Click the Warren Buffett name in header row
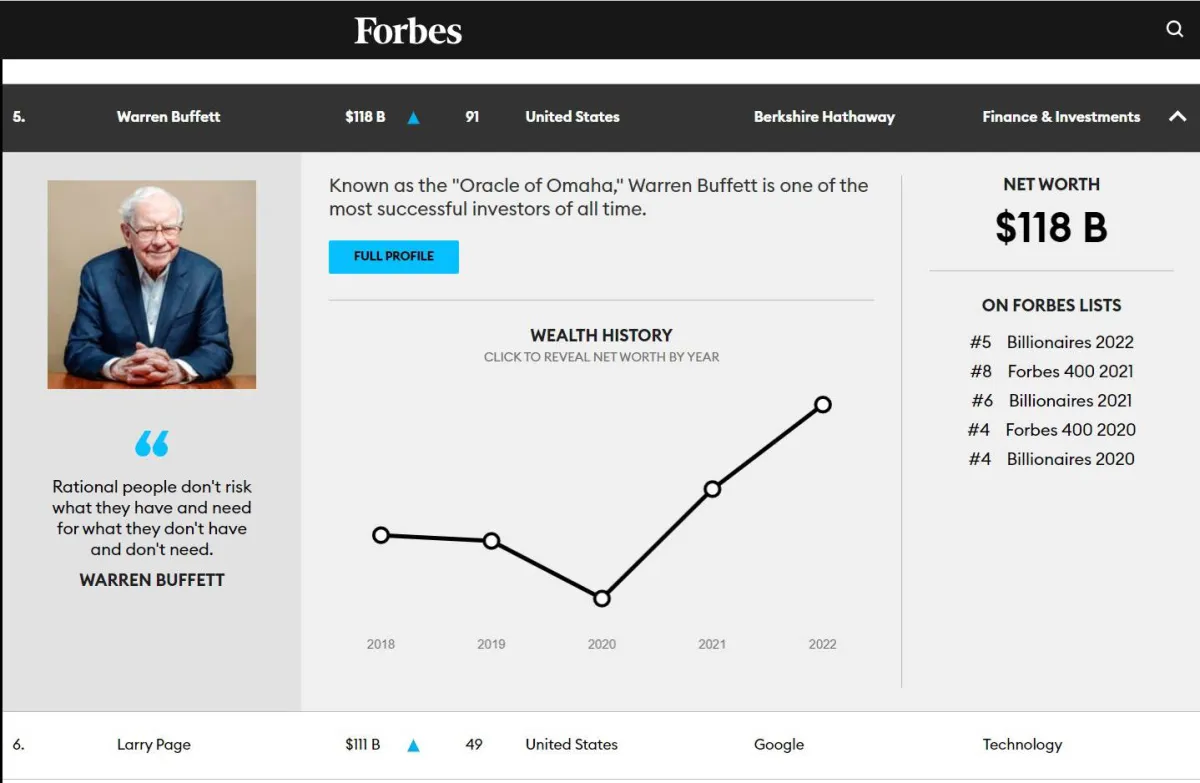Image resolution: width=1200 pixels, height=783 pixels. coord(168,117)
